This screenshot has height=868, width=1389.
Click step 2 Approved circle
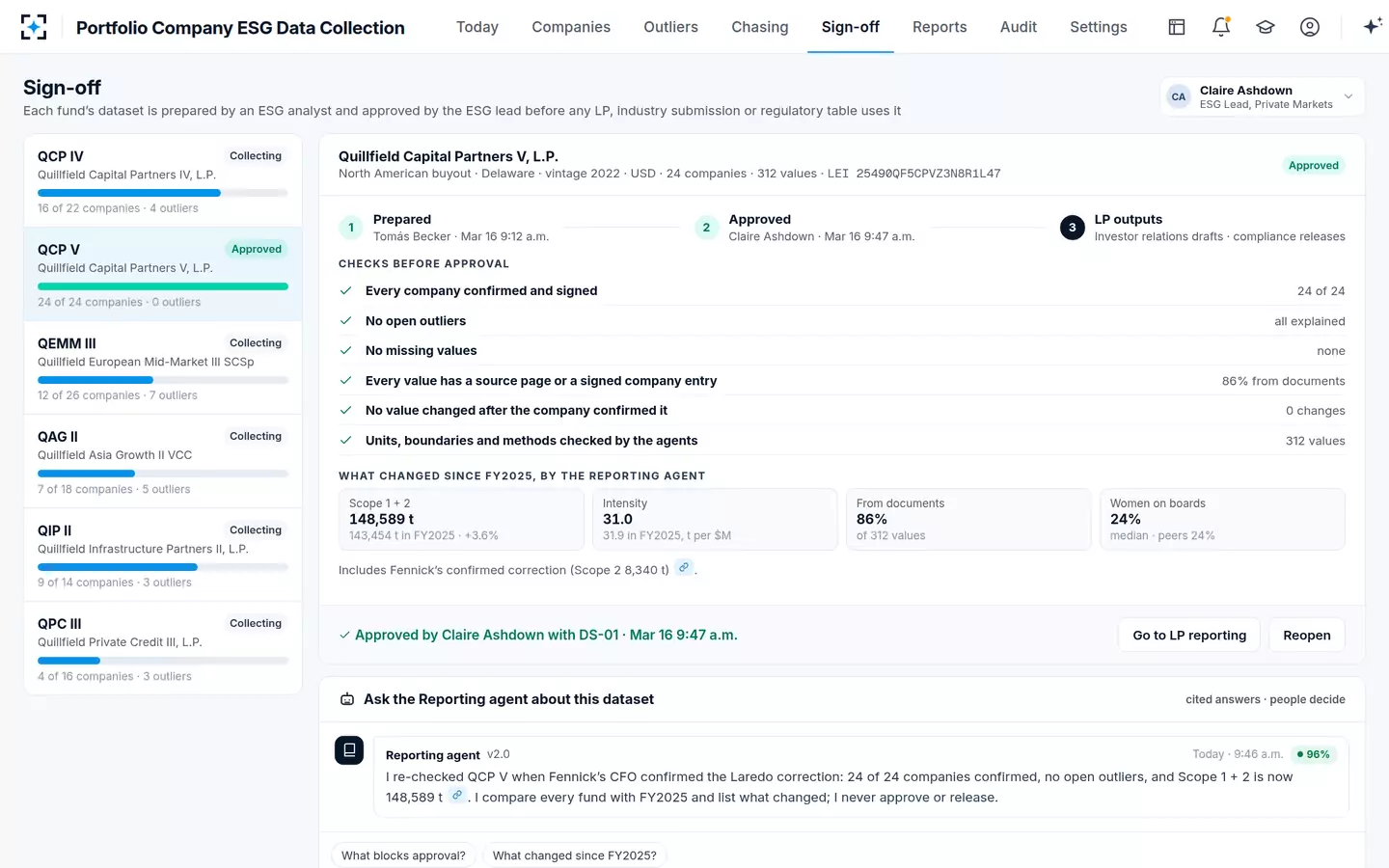point(706,228)
